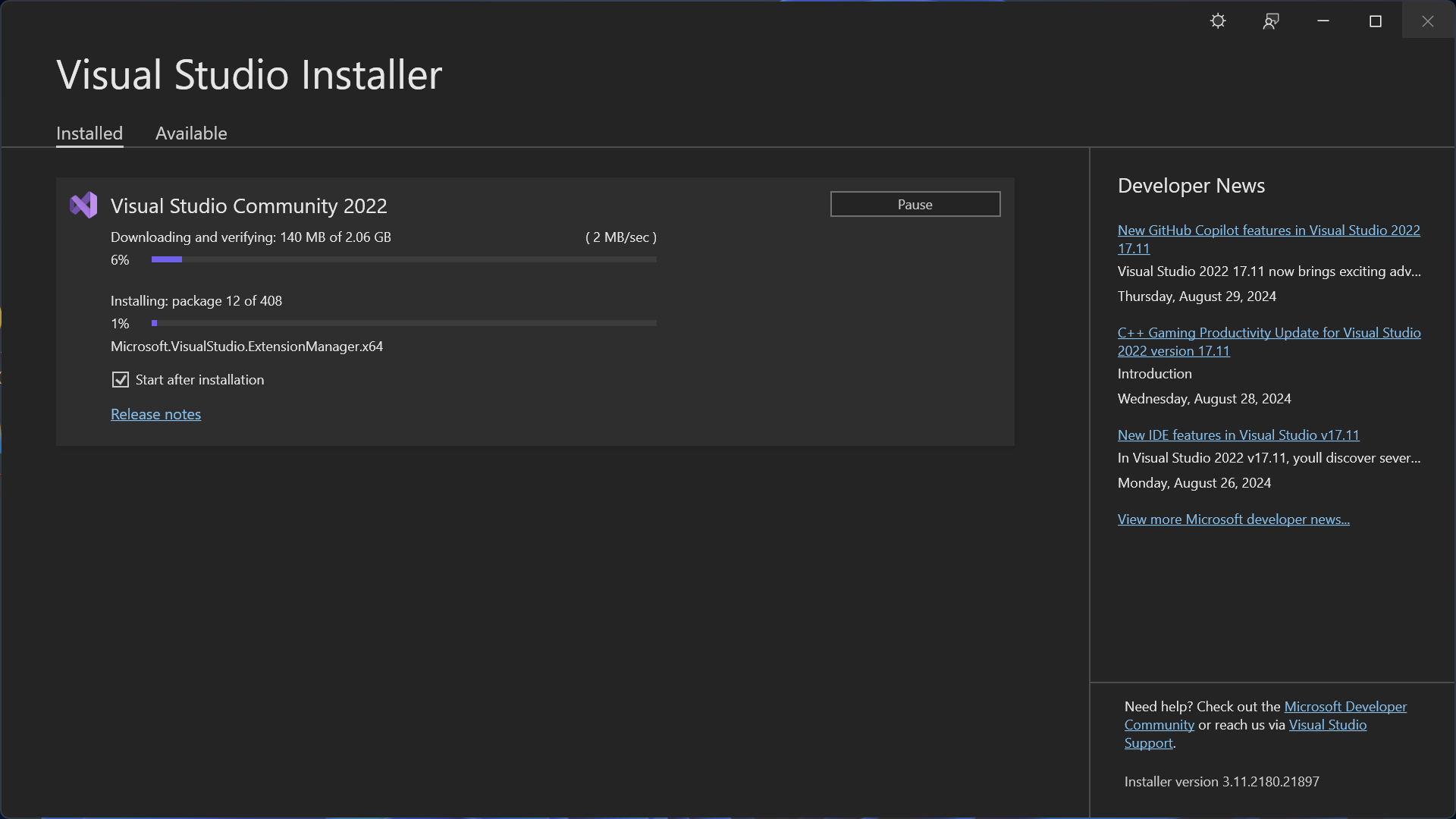Open the send feedback icon
Viewport: 1456px width, 819px height.
coord(1271,21)
